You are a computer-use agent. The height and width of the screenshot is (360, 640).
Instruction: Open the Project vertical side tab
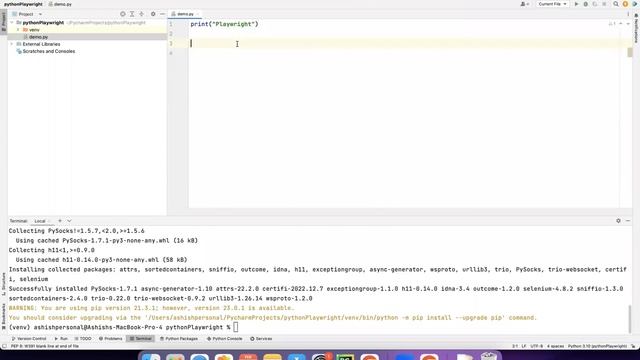tap(4, 22)
